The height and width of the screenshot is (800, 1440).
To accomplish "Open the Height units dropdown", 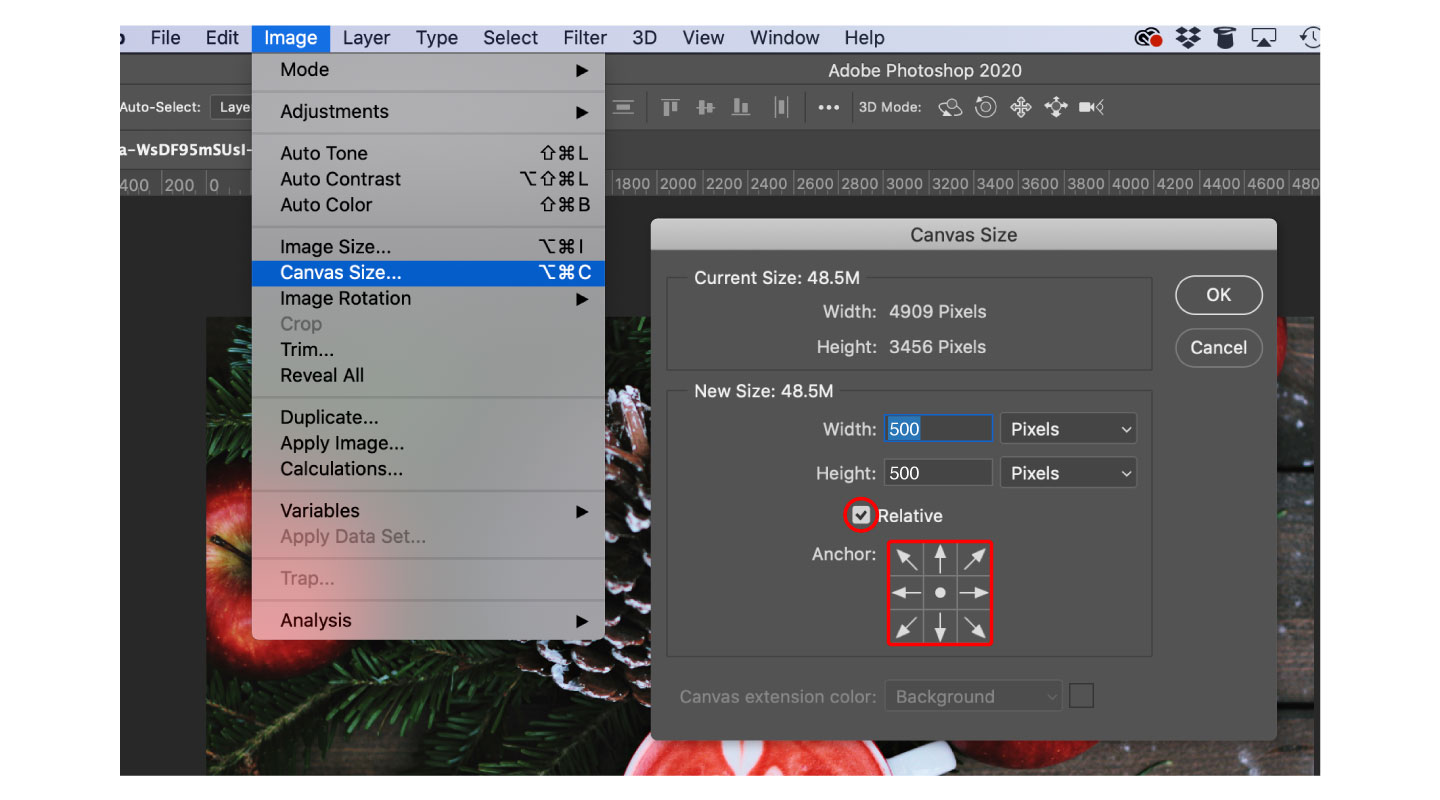I will coord(1068,472).
